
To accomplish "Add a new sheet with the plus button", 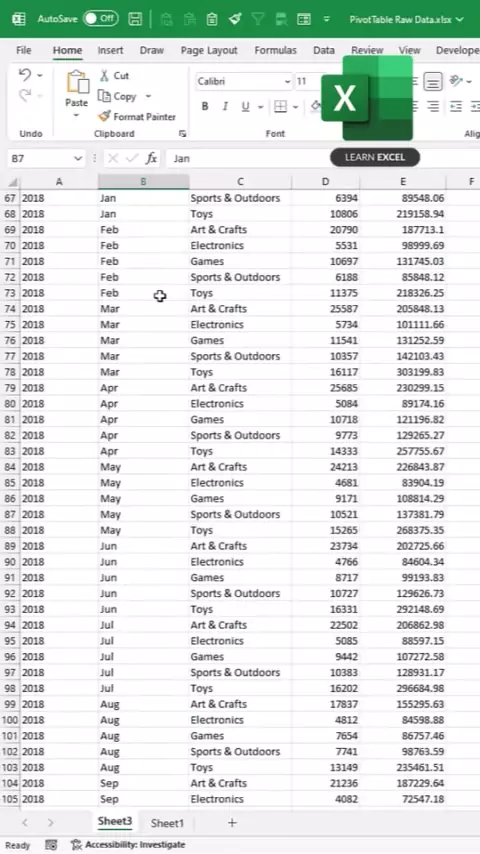I will 232,822.
